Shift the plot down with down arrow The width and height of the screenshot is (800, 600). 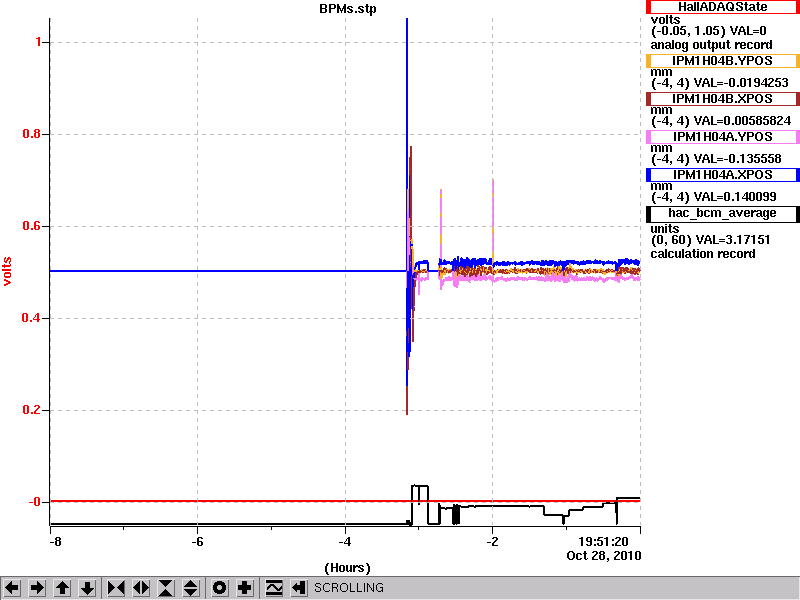[87, 588]
